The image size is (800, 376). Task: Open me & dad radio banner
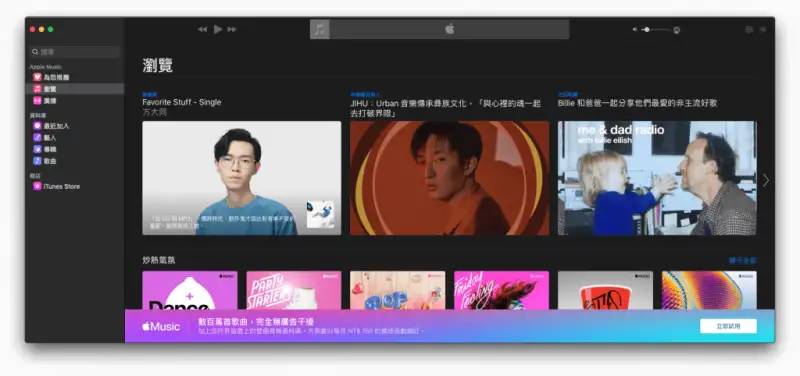657,178
